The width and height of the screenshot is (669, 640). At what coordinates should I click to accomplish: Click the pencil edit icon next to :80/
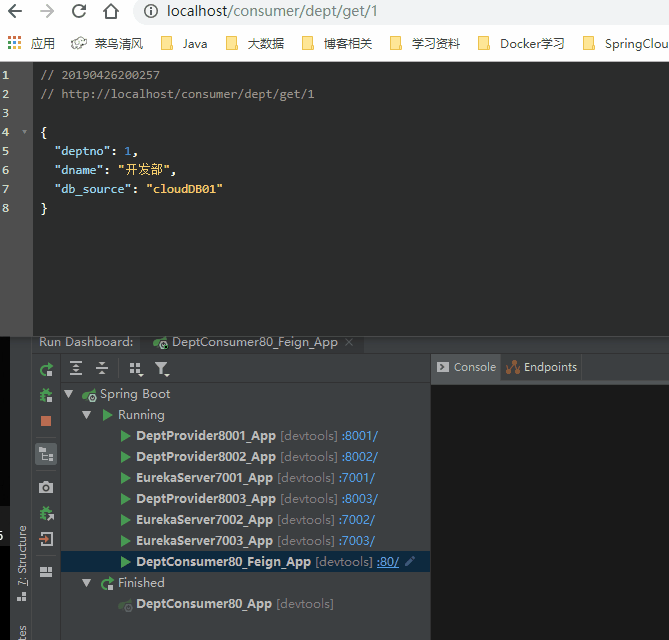pyautogui.click(x=410, y=561)
